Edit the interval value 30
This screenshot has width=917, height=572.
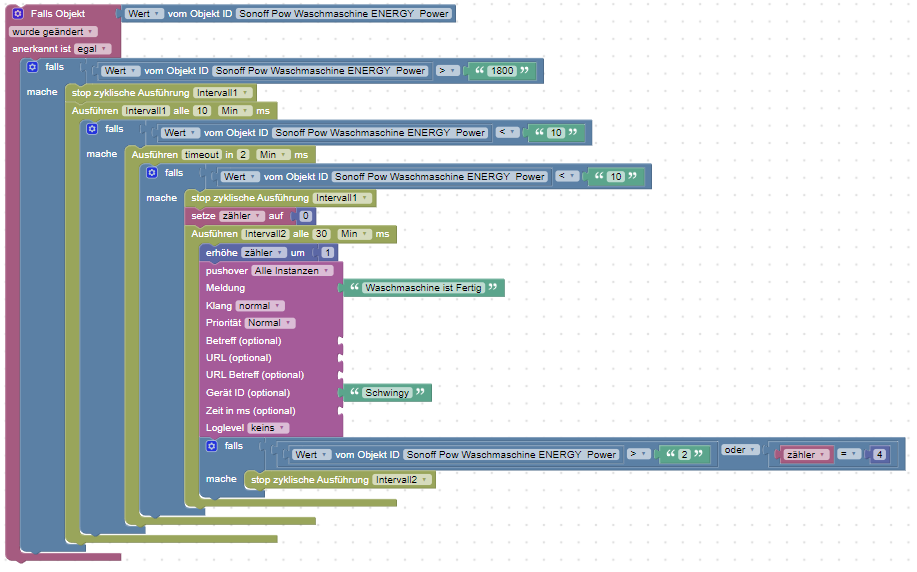321,233
